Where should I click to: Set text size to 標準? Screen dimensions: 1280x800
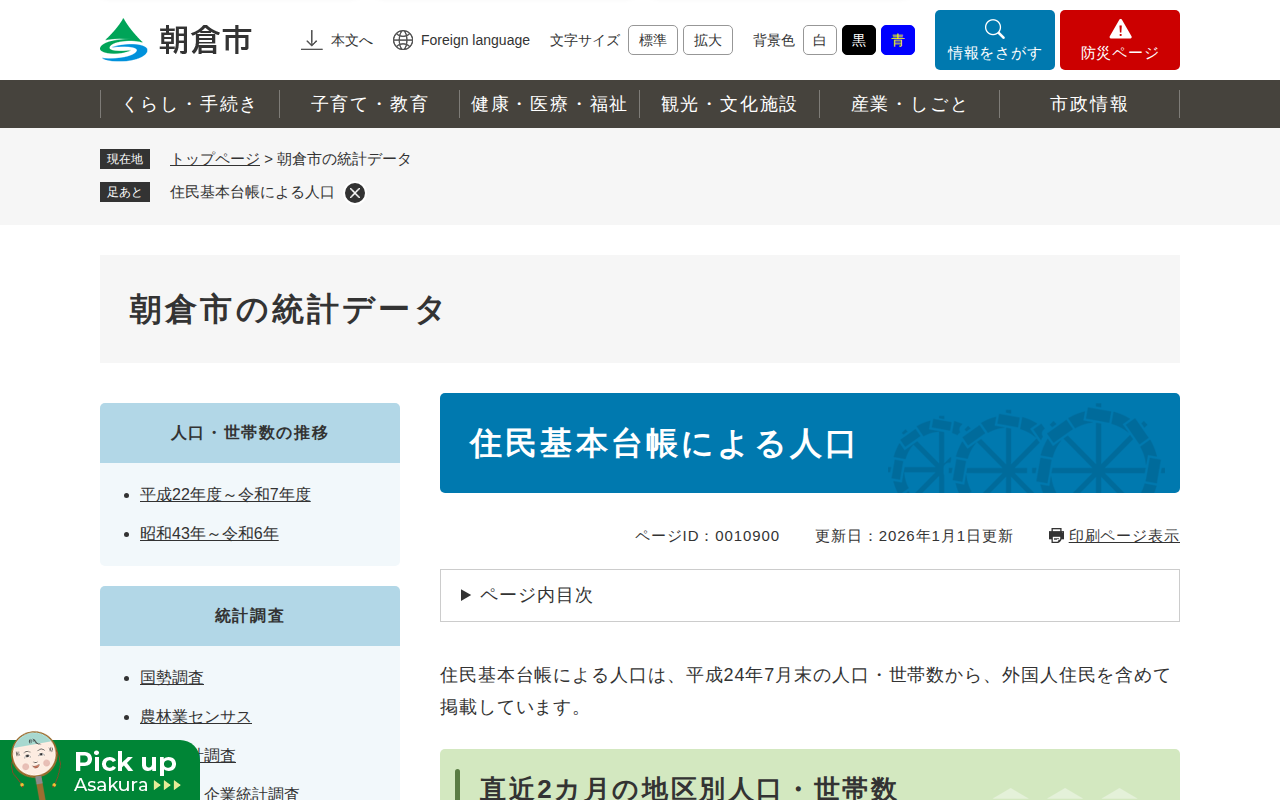[x=652, y=40]
